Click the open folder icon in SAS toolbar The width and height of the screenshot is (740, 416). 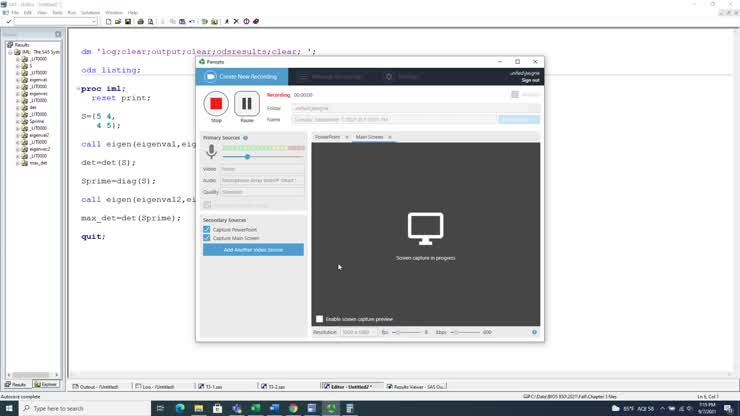(x=117, y=21)
